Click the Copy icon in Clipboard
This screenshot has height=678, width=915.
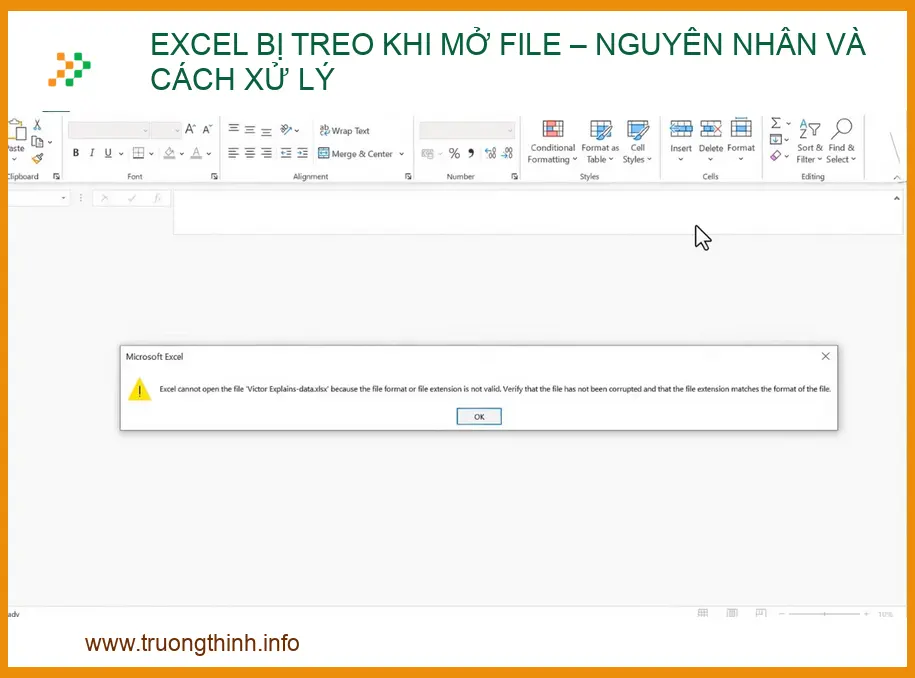(37, 142)
